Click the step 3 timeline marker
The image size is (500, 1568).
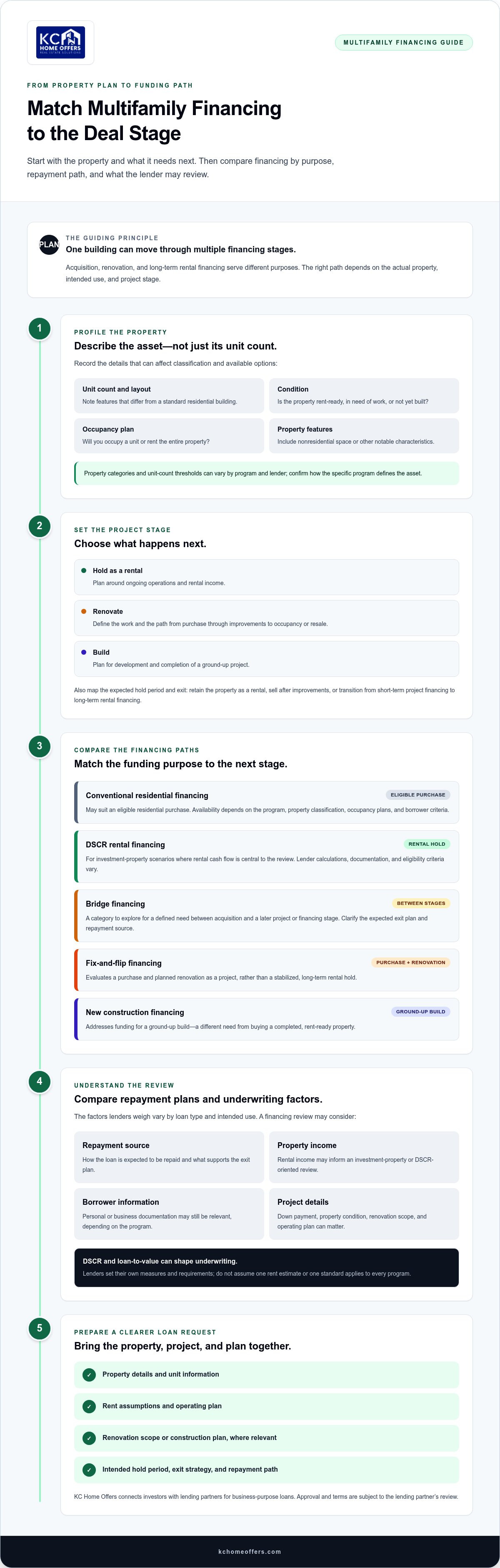[40, 746]
